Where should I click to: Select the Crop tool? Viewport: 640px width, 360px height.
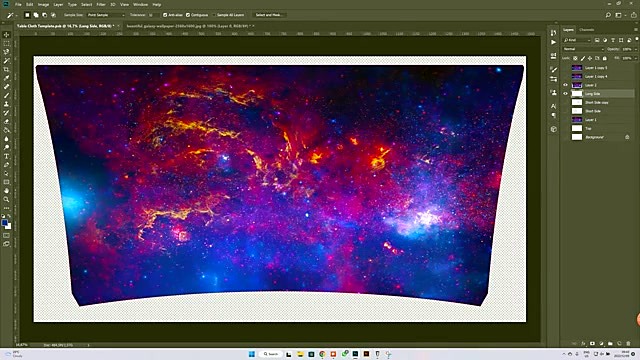pos(6,69)
